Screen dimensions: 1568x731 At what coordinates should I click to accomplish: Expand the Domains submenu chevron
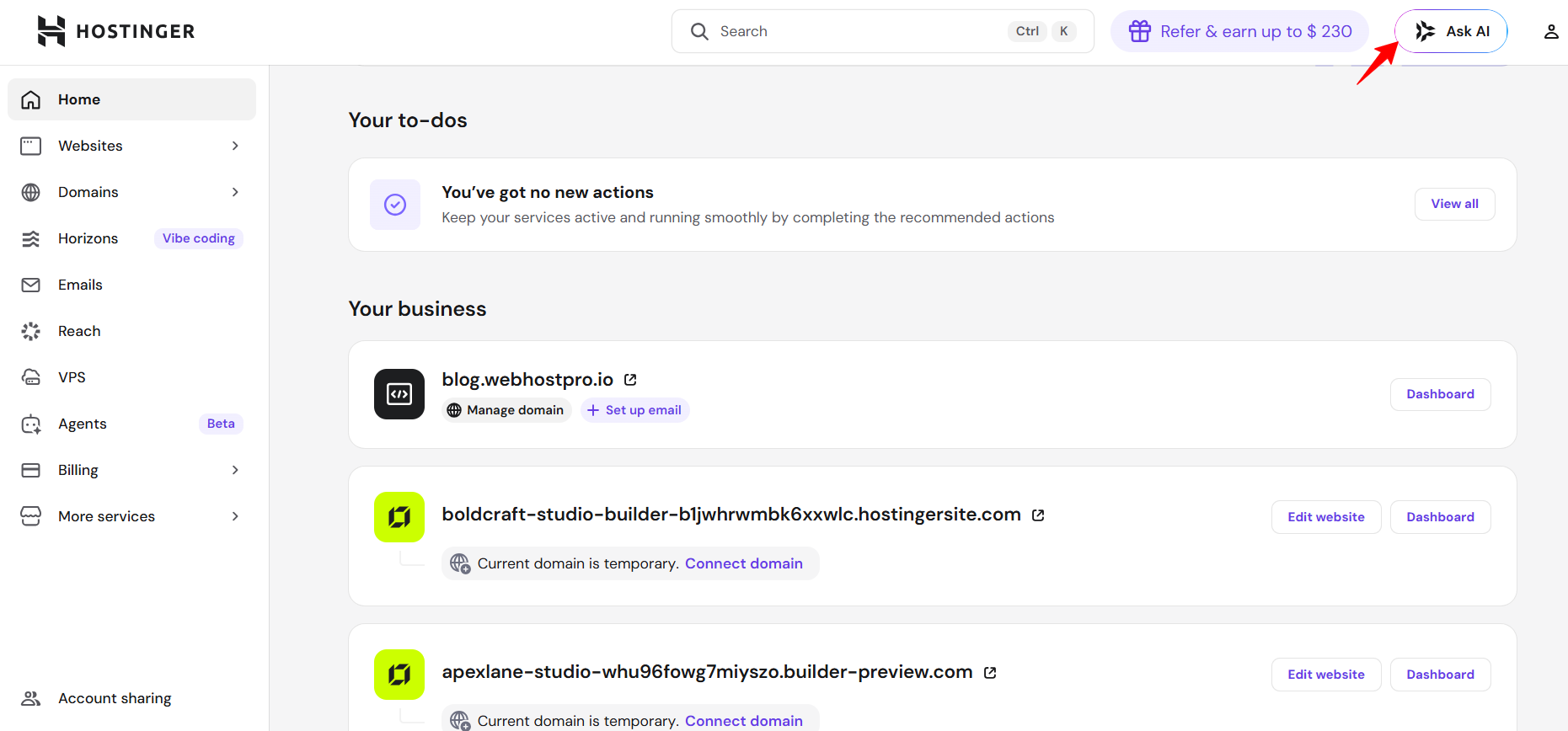(235, 192)
